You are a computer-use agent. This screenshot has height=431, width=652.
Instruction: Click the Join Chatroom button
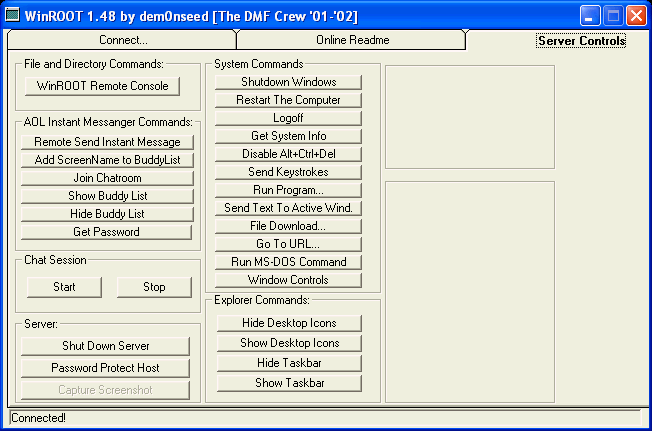[x=107, y=178]
